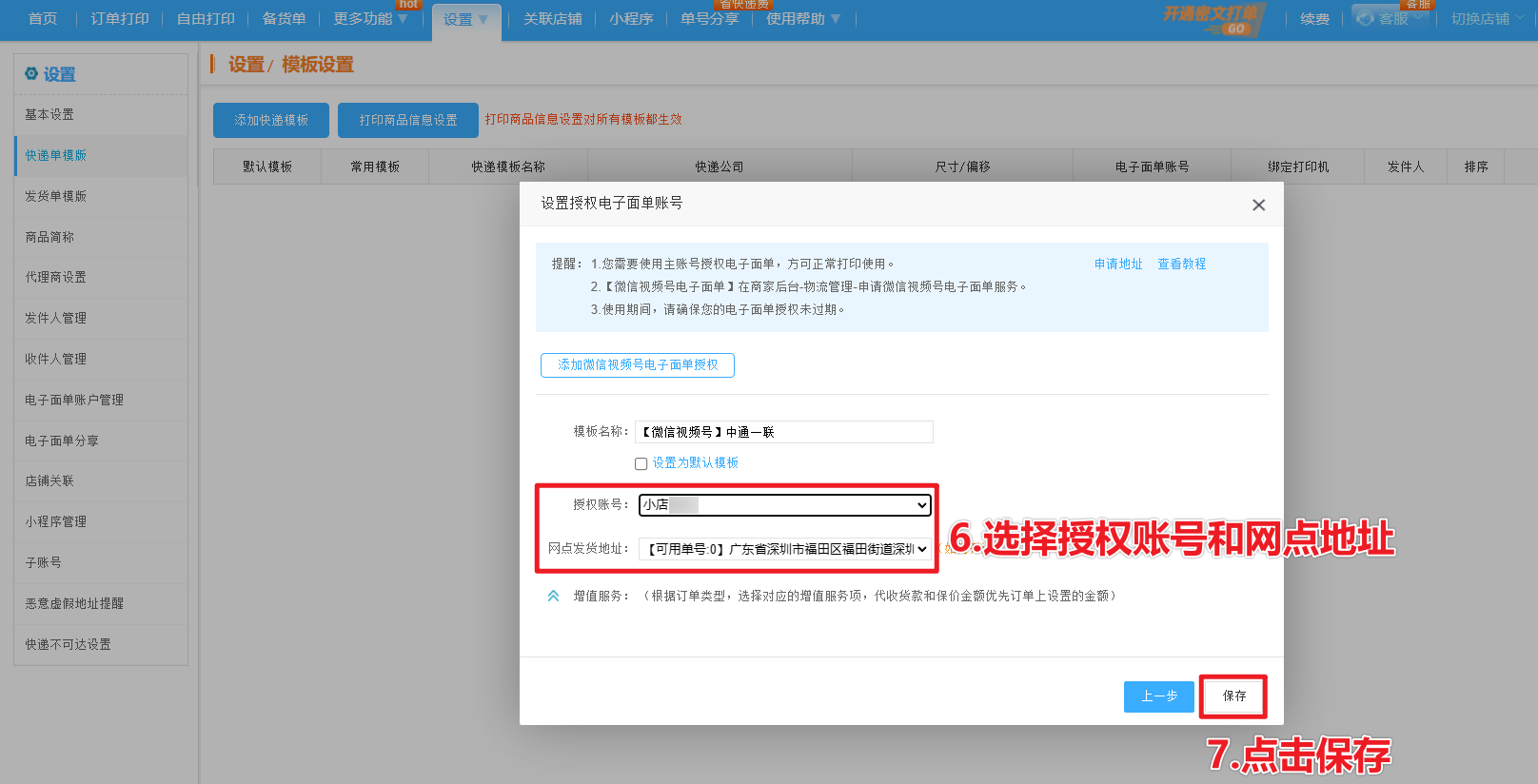Select 收件人管理 in sidebar

[x=101, y=359]
